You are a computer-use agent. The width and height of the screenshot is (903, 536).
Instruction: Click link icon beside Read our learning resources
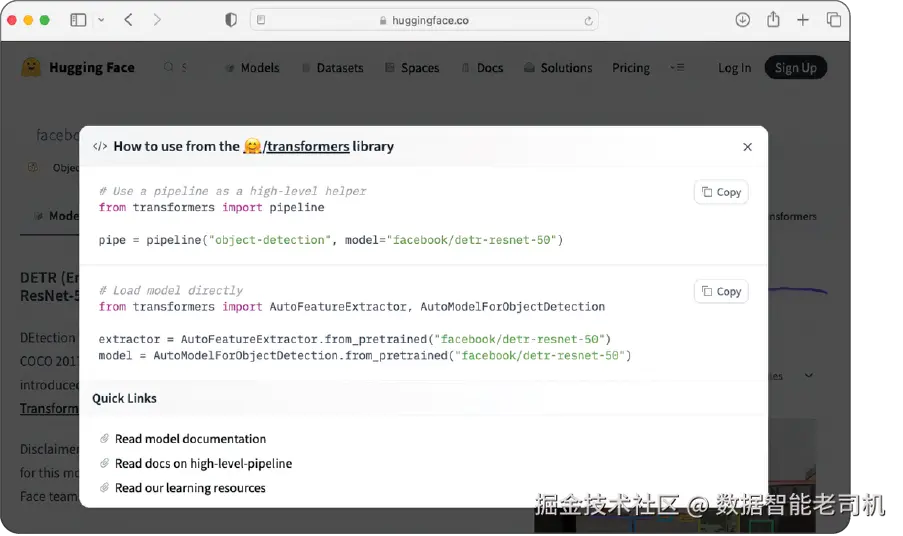click(104, 488)
